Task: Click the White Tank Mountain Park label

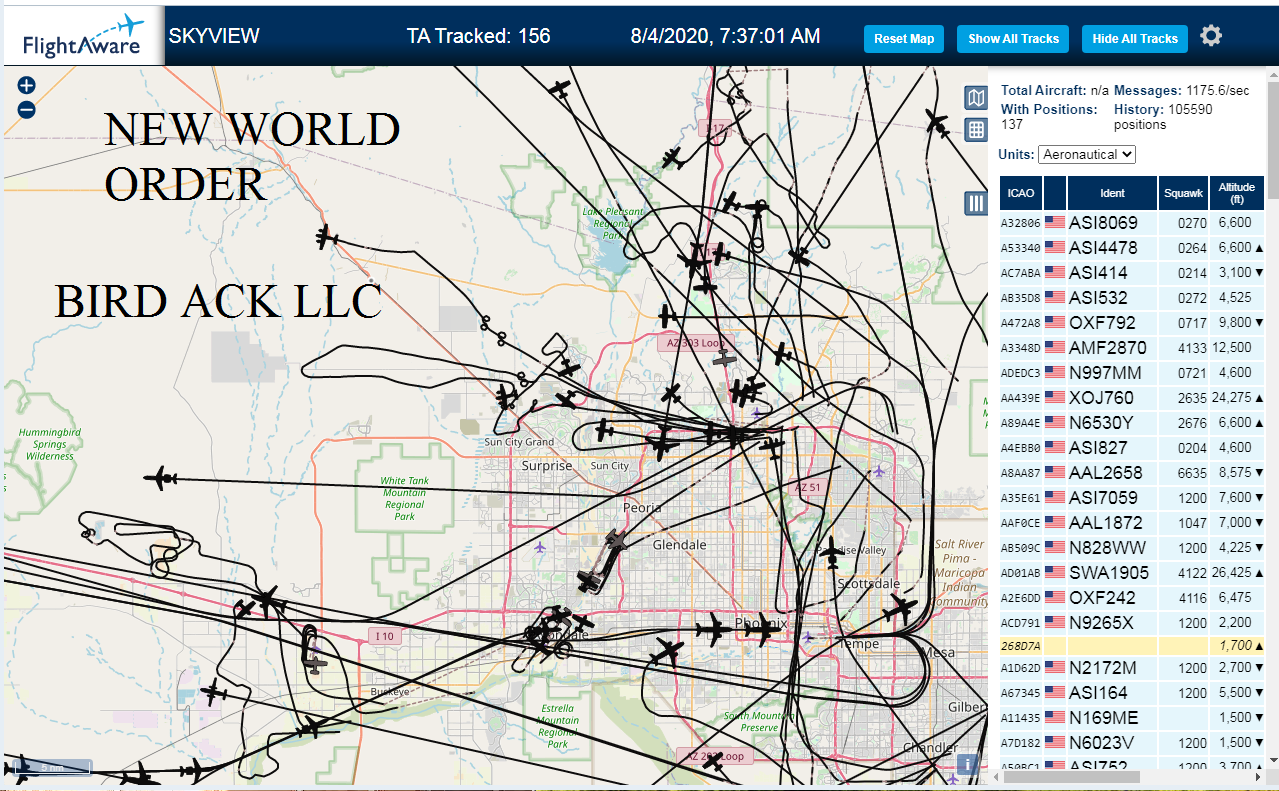Action: pos(404,498)
